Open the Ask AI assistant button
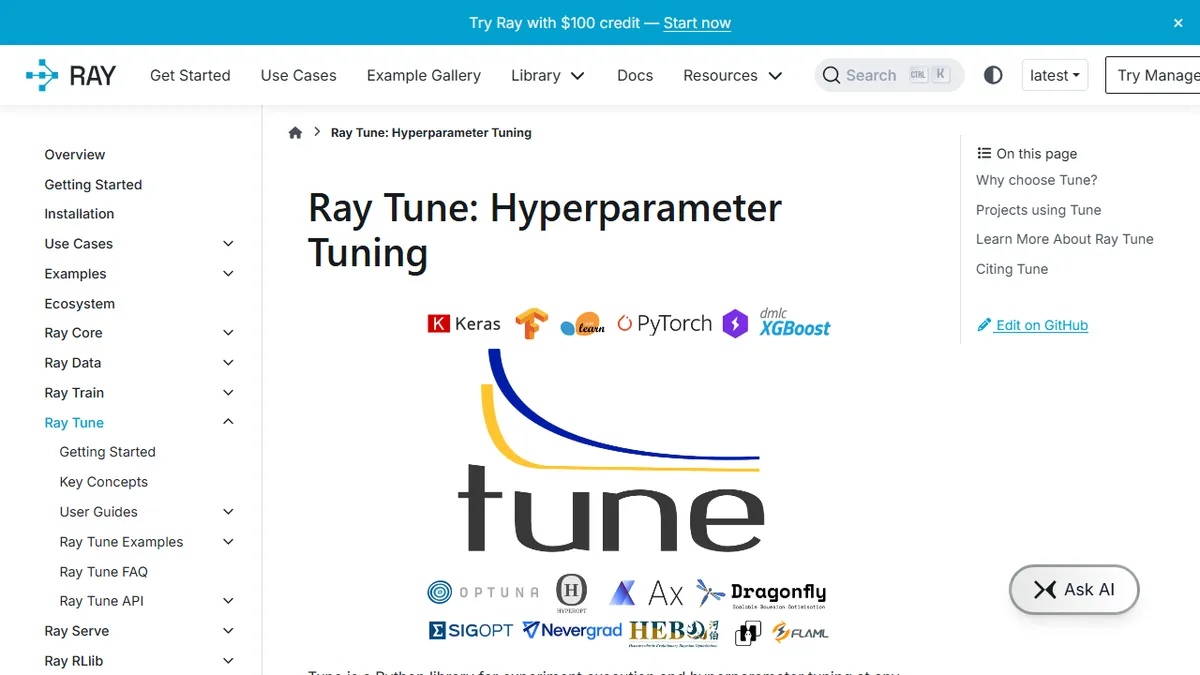Viewport: 1200px width, 675px height. coord(1074,590)
